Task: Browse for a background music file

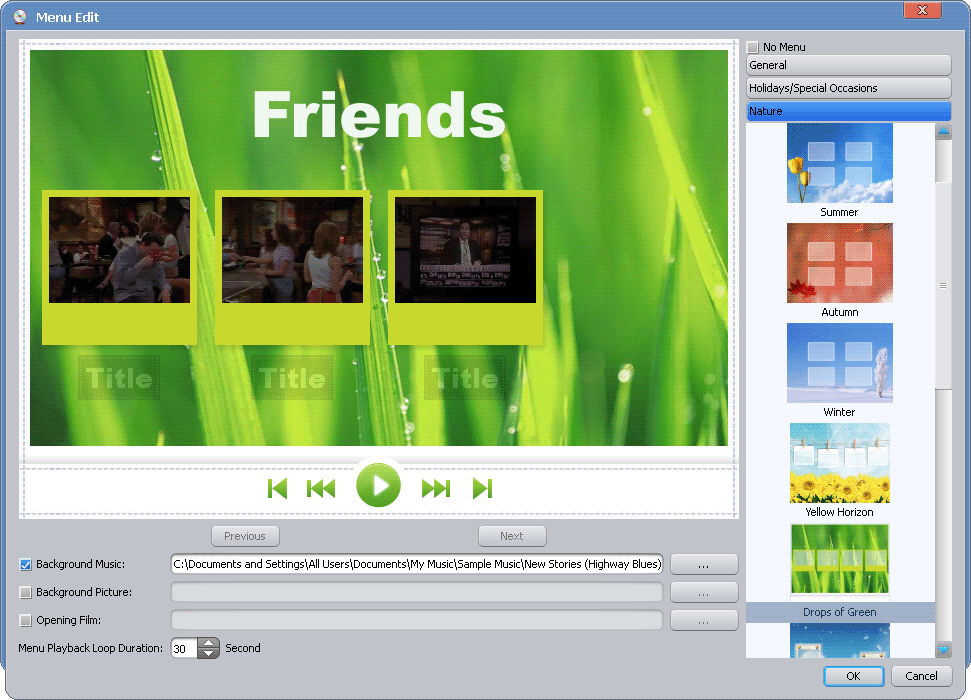Action: tap(704, 565)
